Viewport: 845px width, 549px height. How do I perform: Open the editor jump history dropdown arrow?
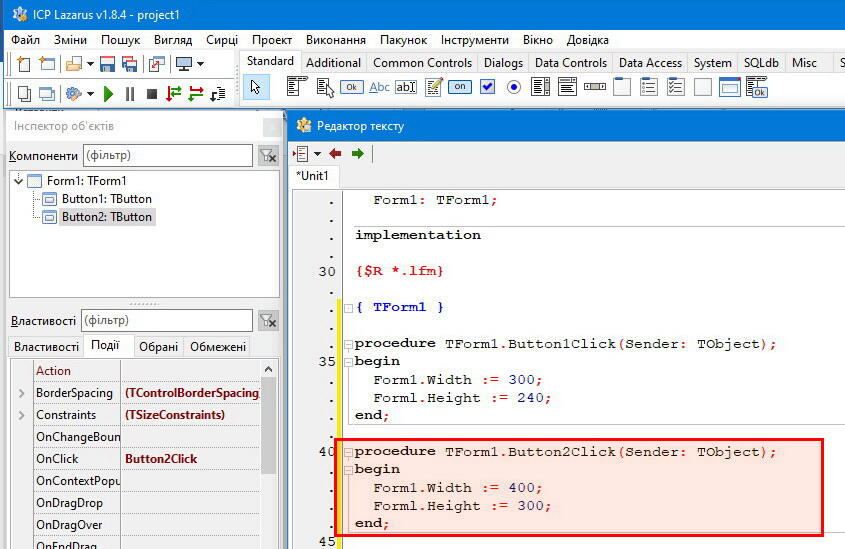tap(317, 154)
